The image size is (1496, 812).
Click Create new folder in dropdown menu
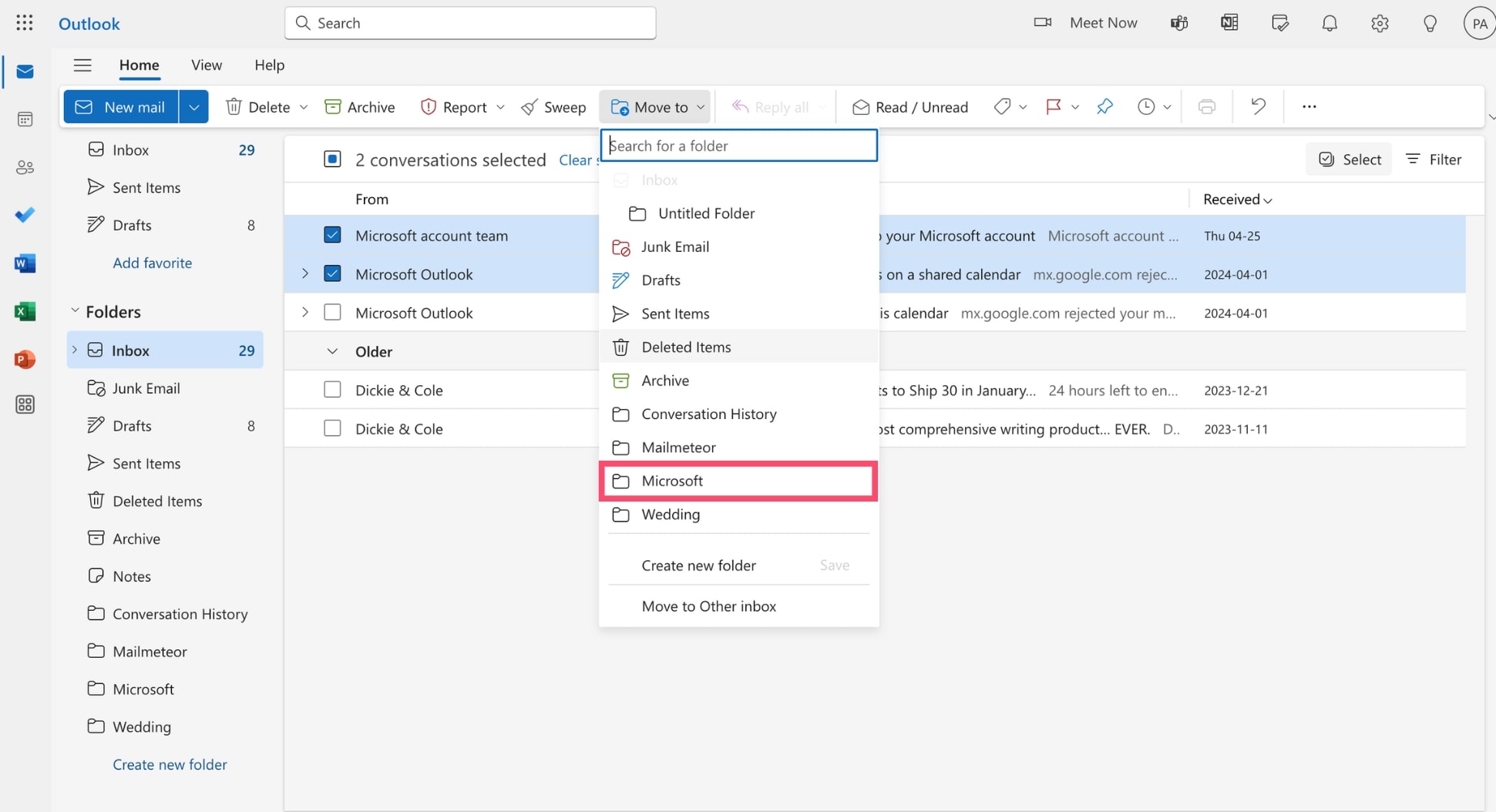point(698,565)
